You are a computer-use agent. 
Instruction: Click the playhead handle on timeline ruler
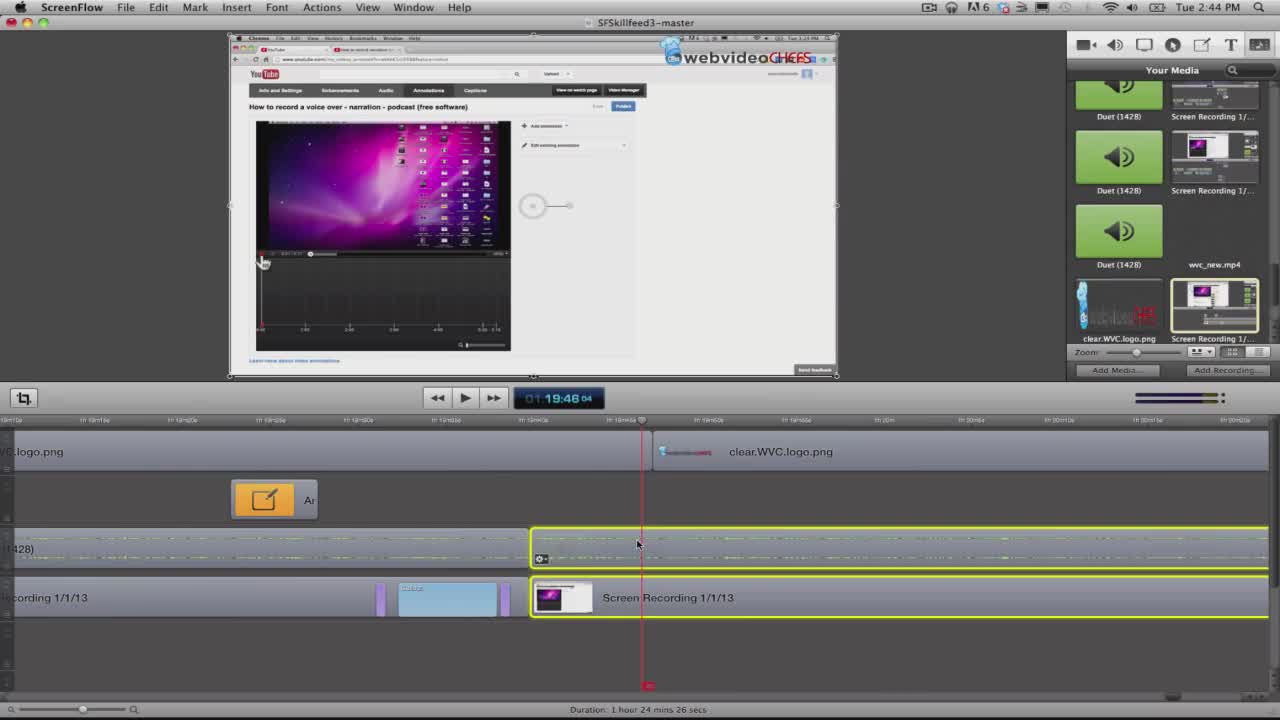tap(642, 420)
